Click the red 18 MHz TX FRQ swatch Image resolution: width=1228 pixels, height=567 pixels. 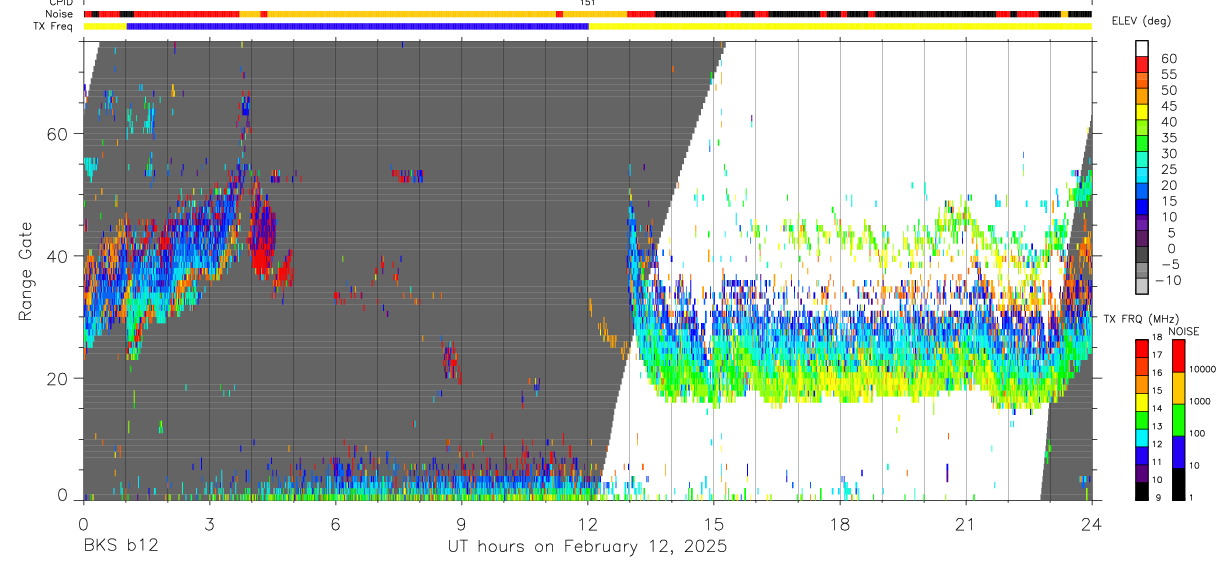click(1142, 347)
